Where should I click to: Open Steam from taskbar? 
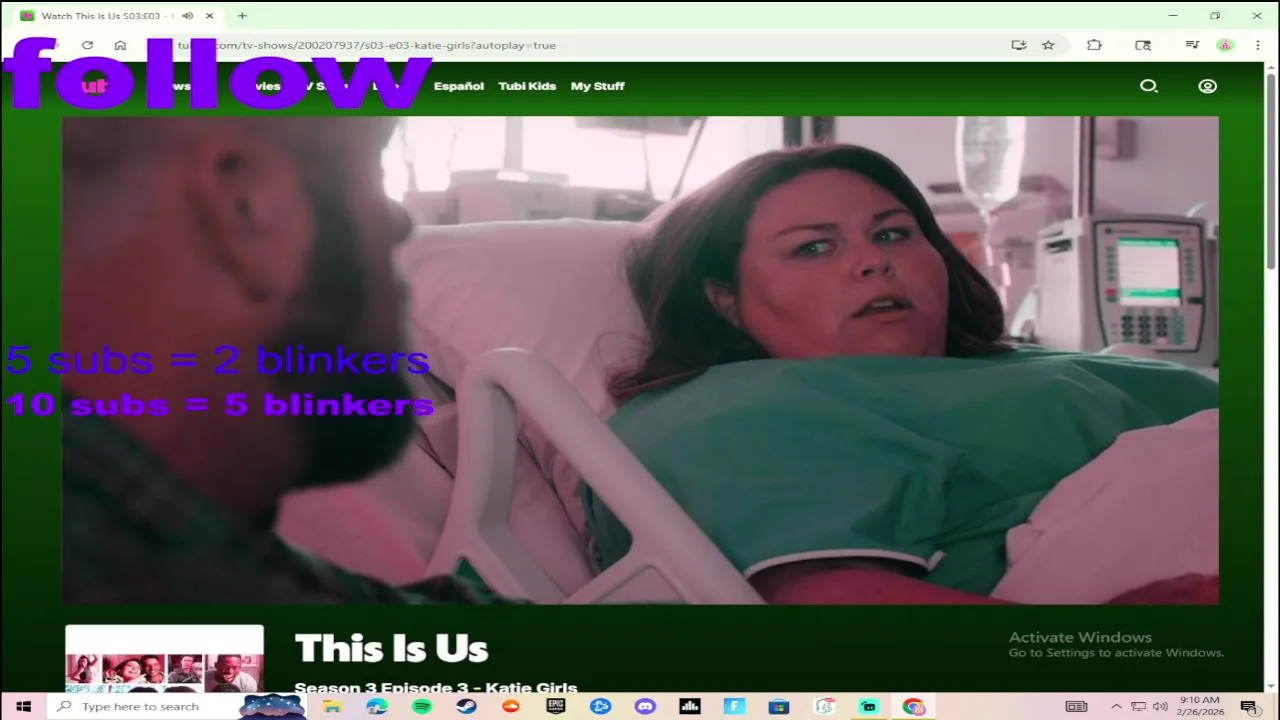tap(466, 706)
